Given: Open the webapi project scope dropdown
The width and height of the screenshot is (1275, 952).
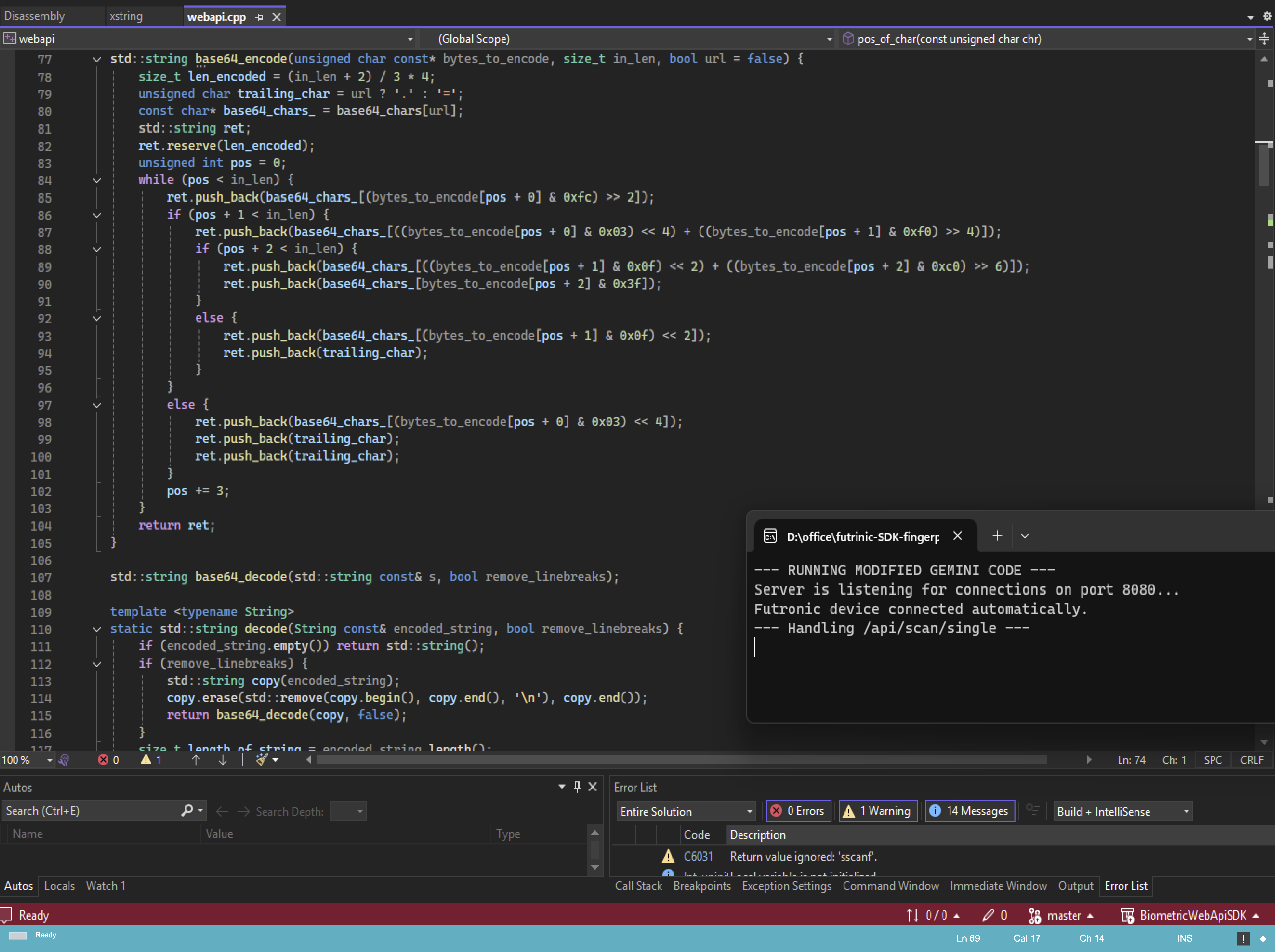Looking at the screenshot, I should [209, 39].
